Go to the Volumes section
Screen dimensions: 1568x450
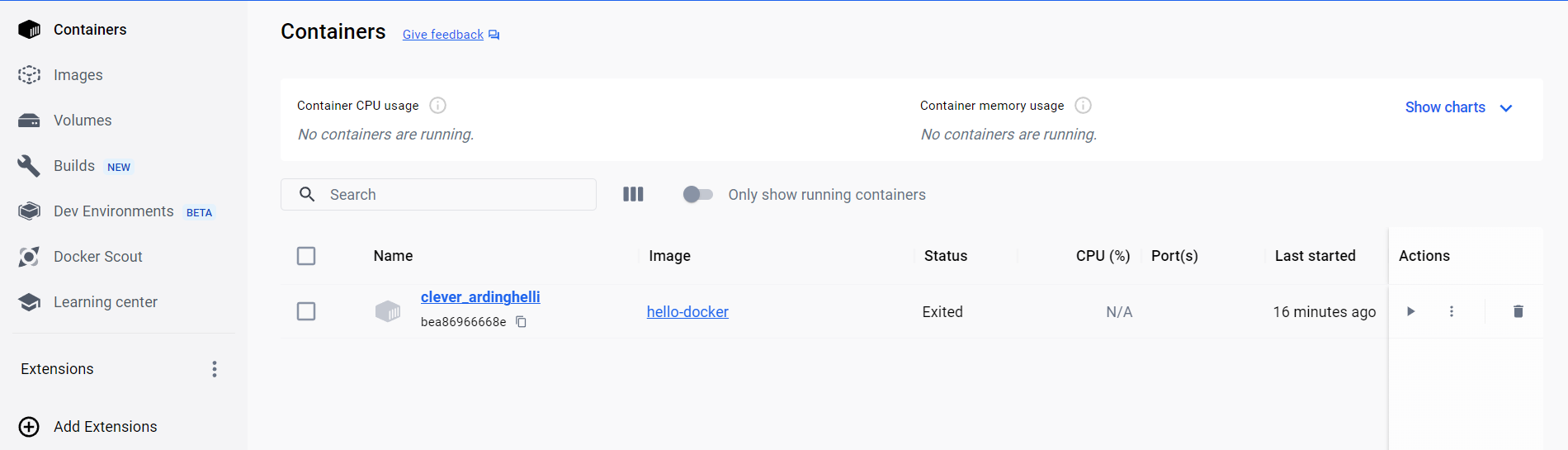83,121
